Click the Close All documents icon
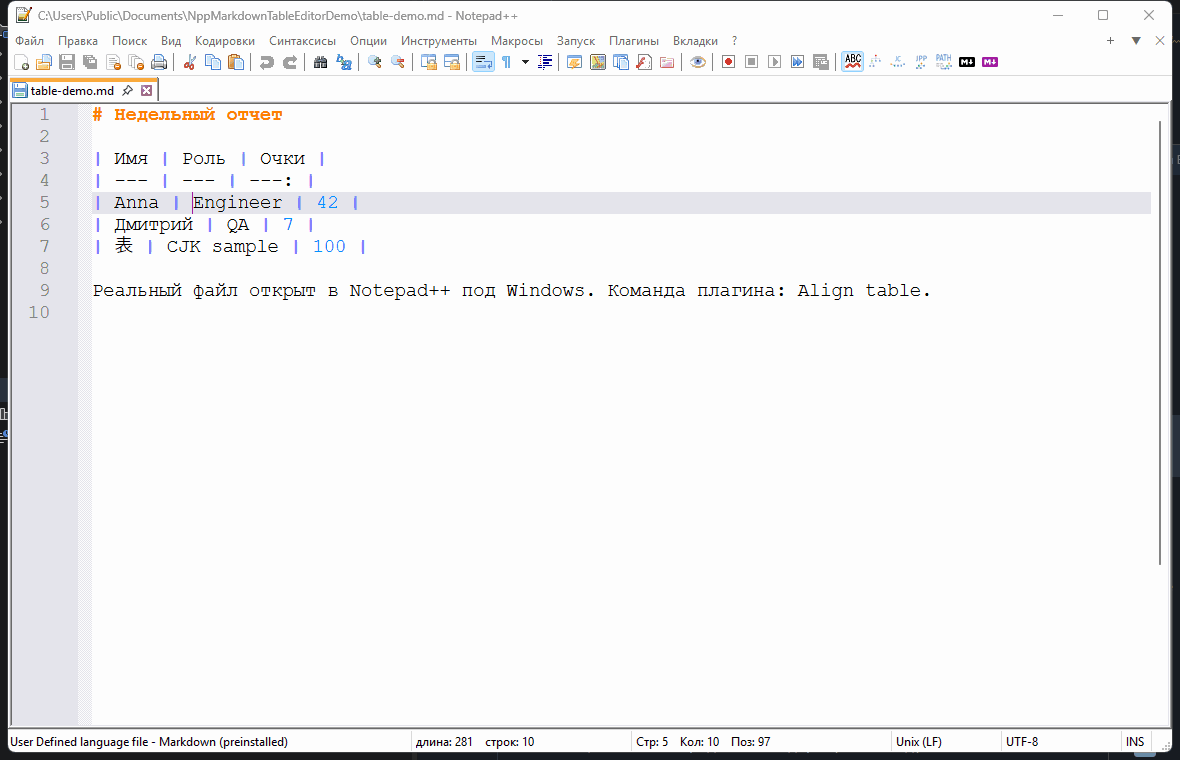 [136, 62]
